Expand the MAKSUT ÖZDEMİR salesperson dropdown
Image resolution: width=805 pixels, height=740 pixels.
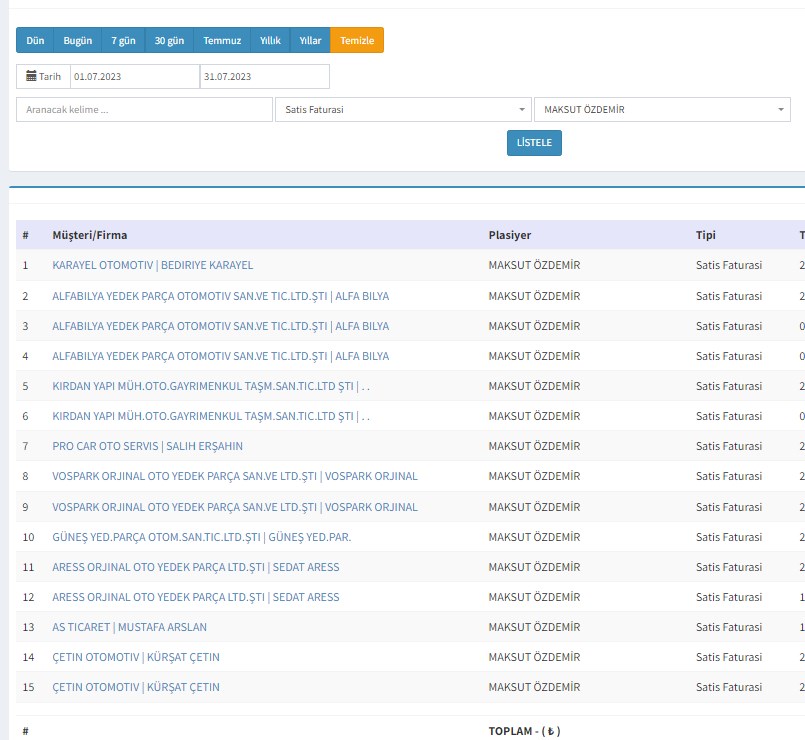[662, 110]
